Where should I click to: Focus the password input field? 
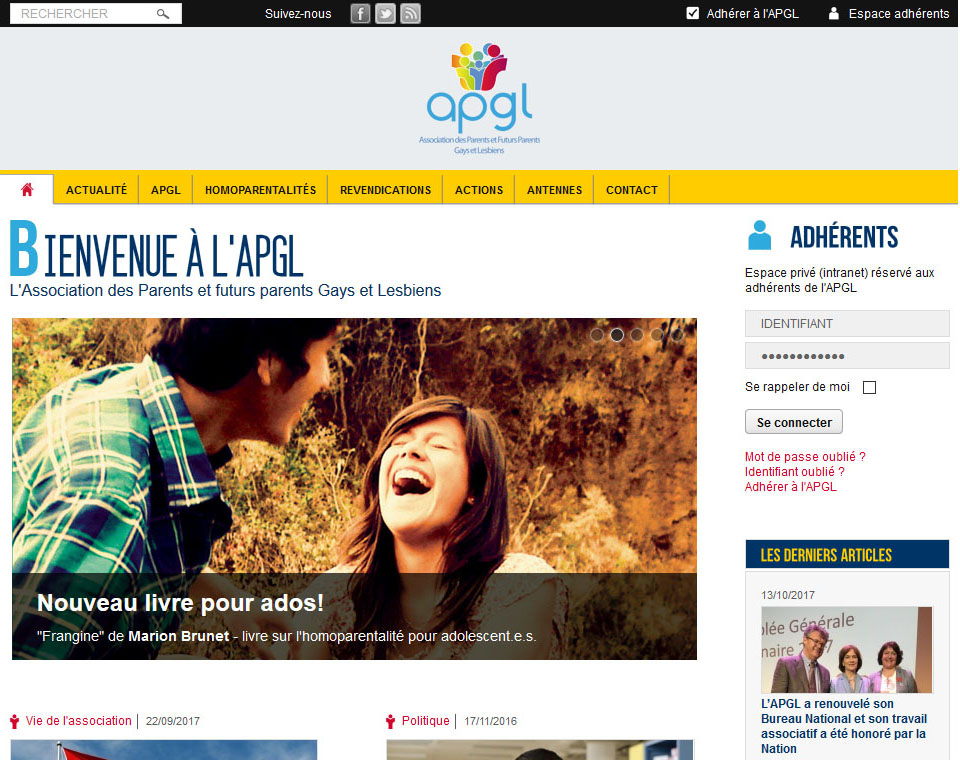coord(847,356)
